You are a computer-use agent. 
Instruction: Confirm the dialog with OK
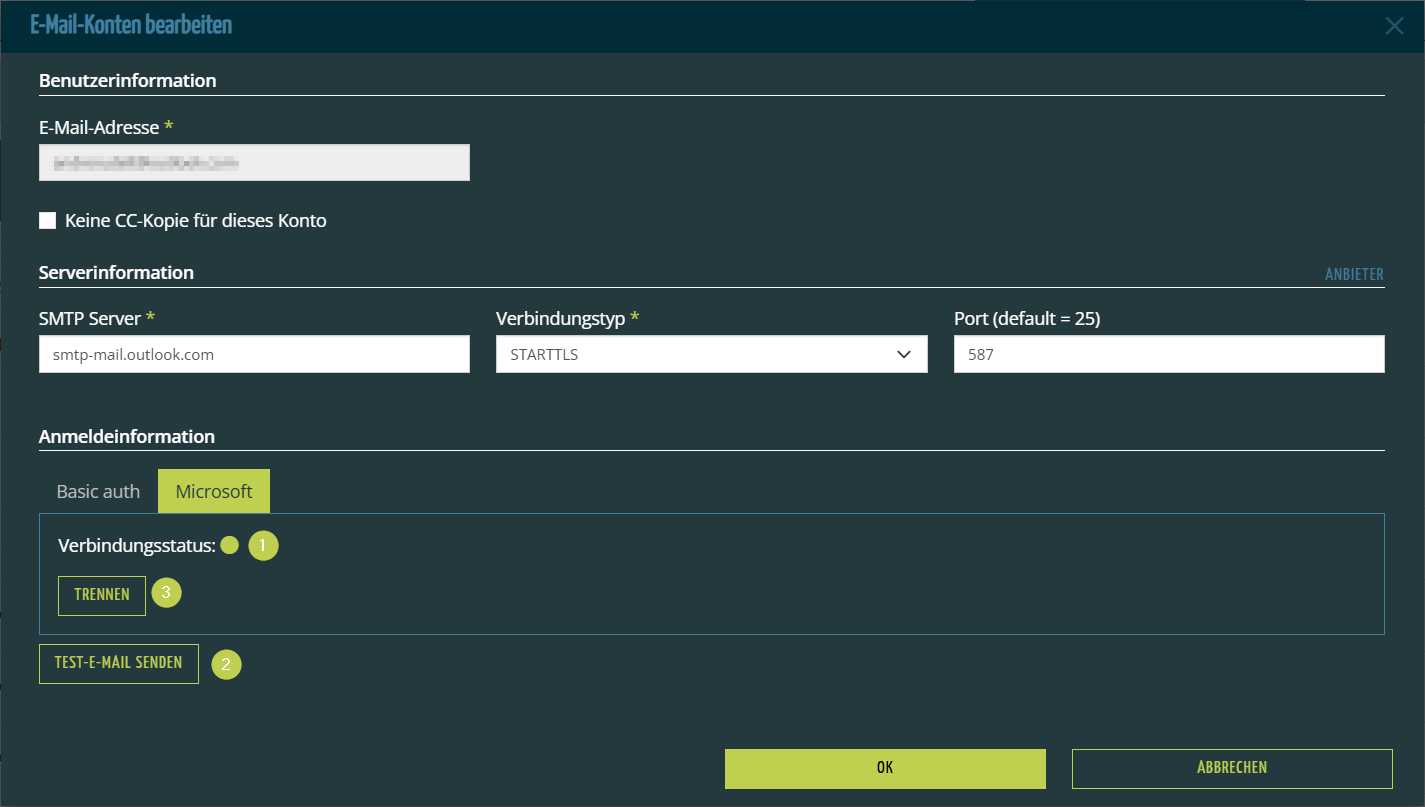885,768
